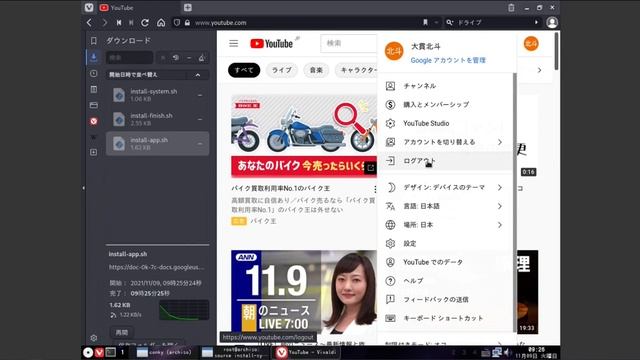The height and width of the screenshot is (360, 640).
Task: Open your Channel from account menu
Action: [x=445, y=86]
